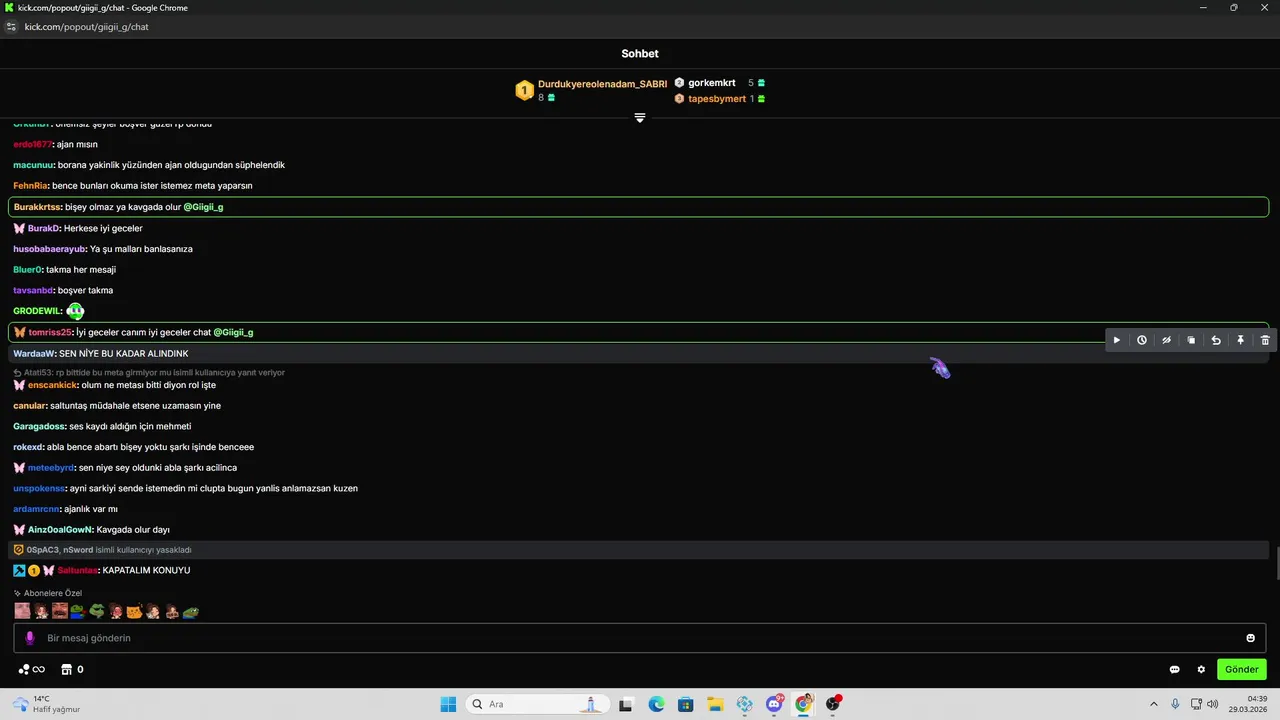Screen dimensions: 1280x720
Task: Click the site info icon in address bar
Action: (11, 27)
